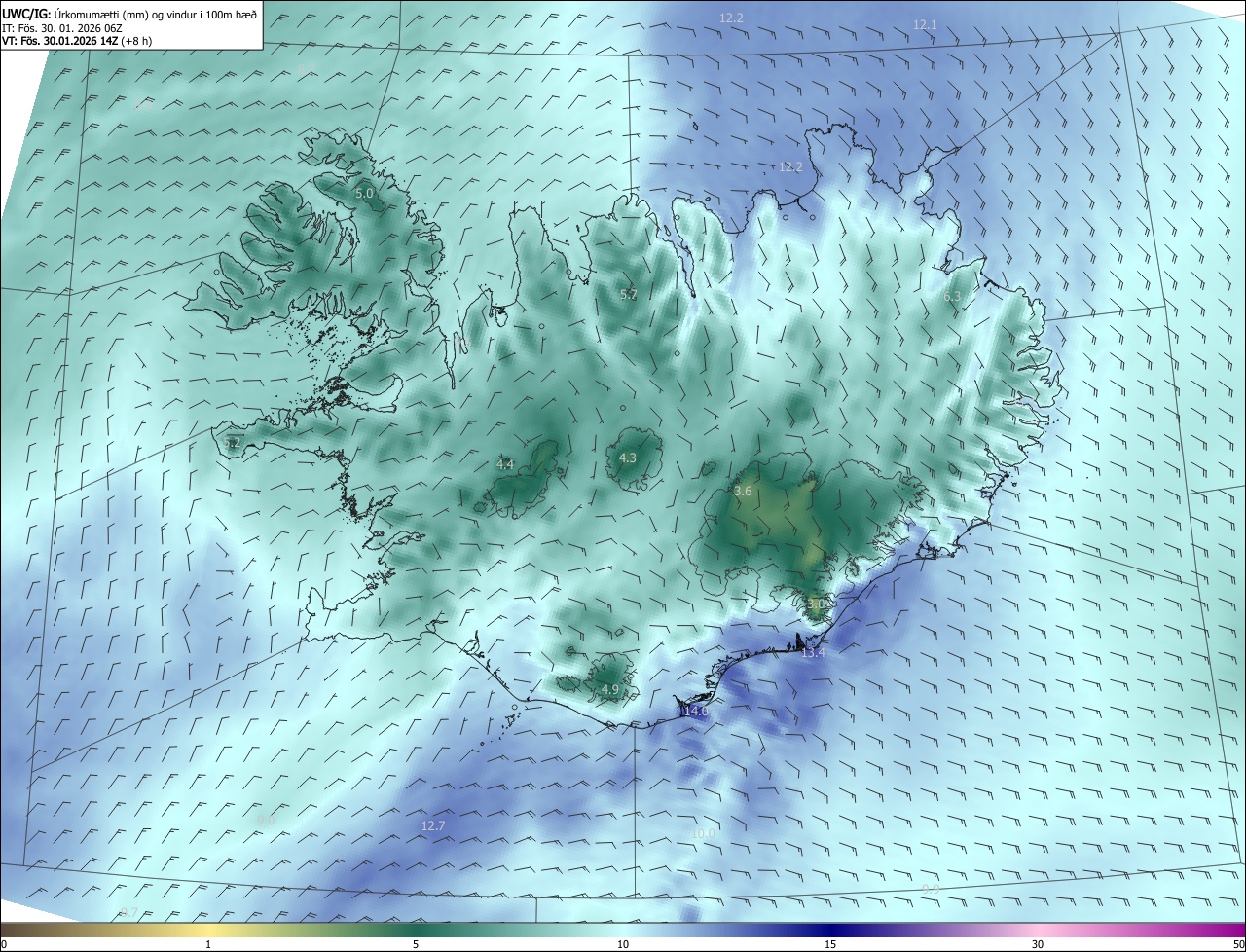Click colour scale tick label 0
This screenshot has width=1246, height=952.
[4, 944]
